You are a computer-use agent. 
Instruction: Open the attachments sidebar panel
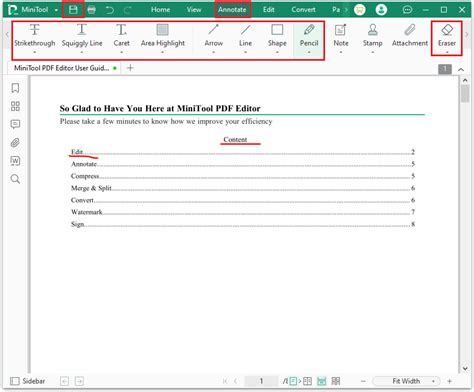click(x=15, y=143)
